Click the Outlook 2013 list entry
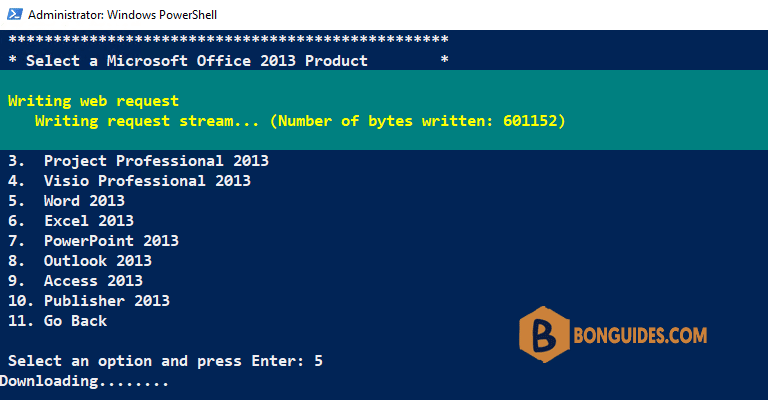 pyautogui.click(x=80, y=261)
